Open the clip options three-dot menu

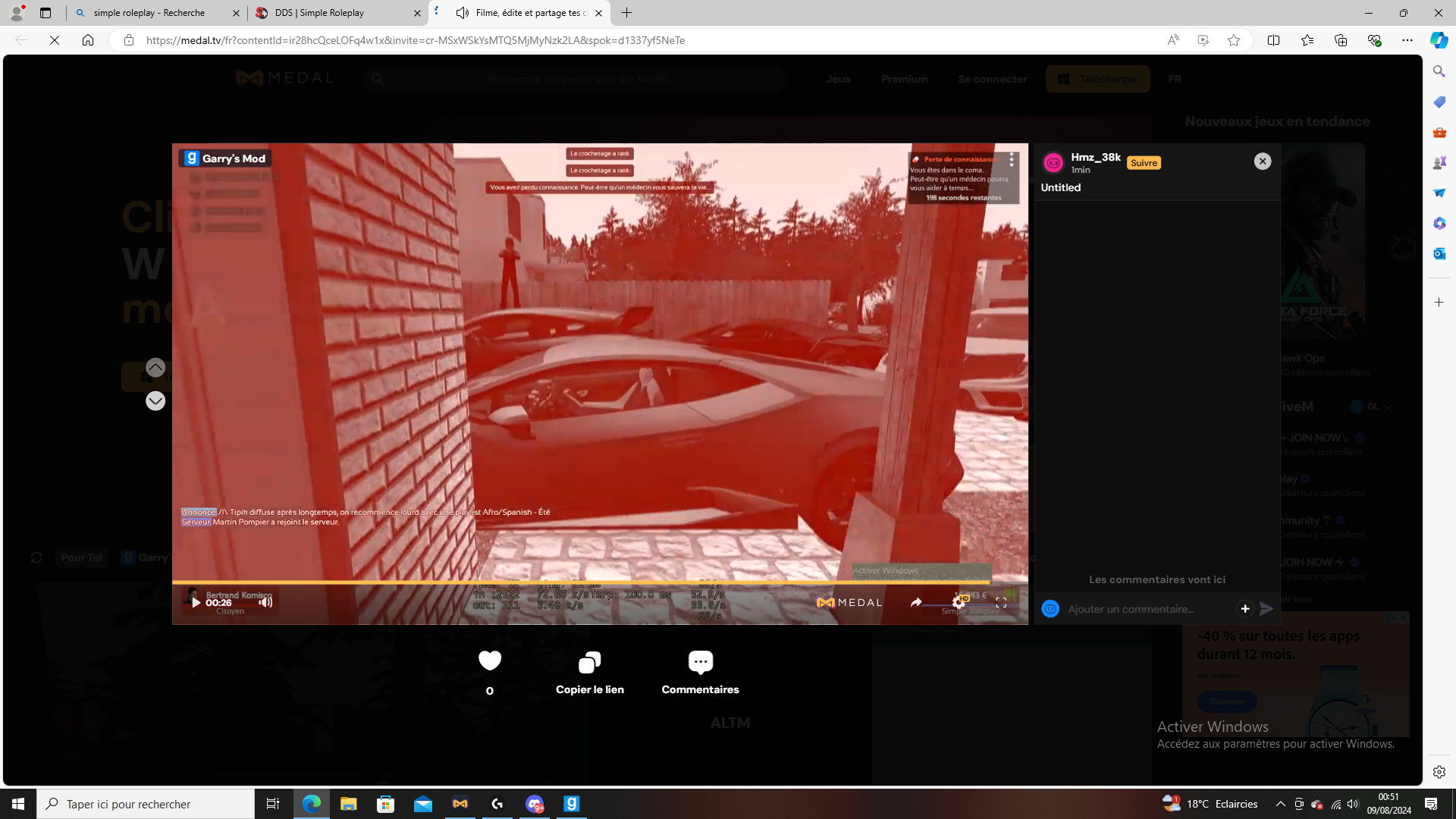point(1012,160)
